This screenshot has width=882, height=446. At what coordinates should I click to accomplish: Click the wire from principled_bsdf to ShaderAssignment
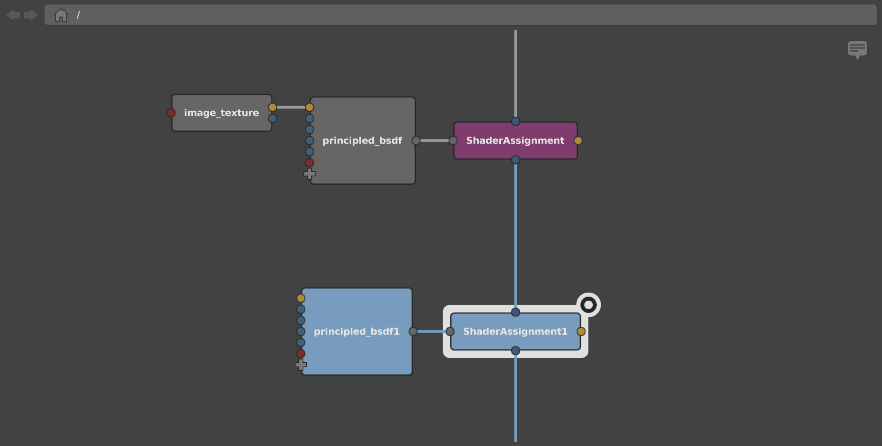click(434, 141)
